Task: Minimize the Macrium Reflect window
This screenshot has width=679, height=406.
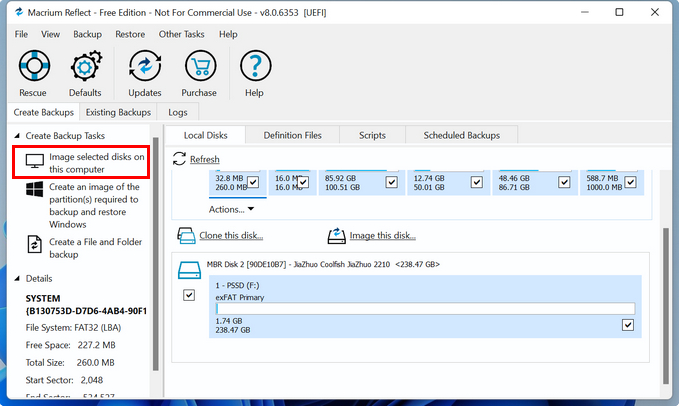Action: pyautogui.click(x=585, y=12)
